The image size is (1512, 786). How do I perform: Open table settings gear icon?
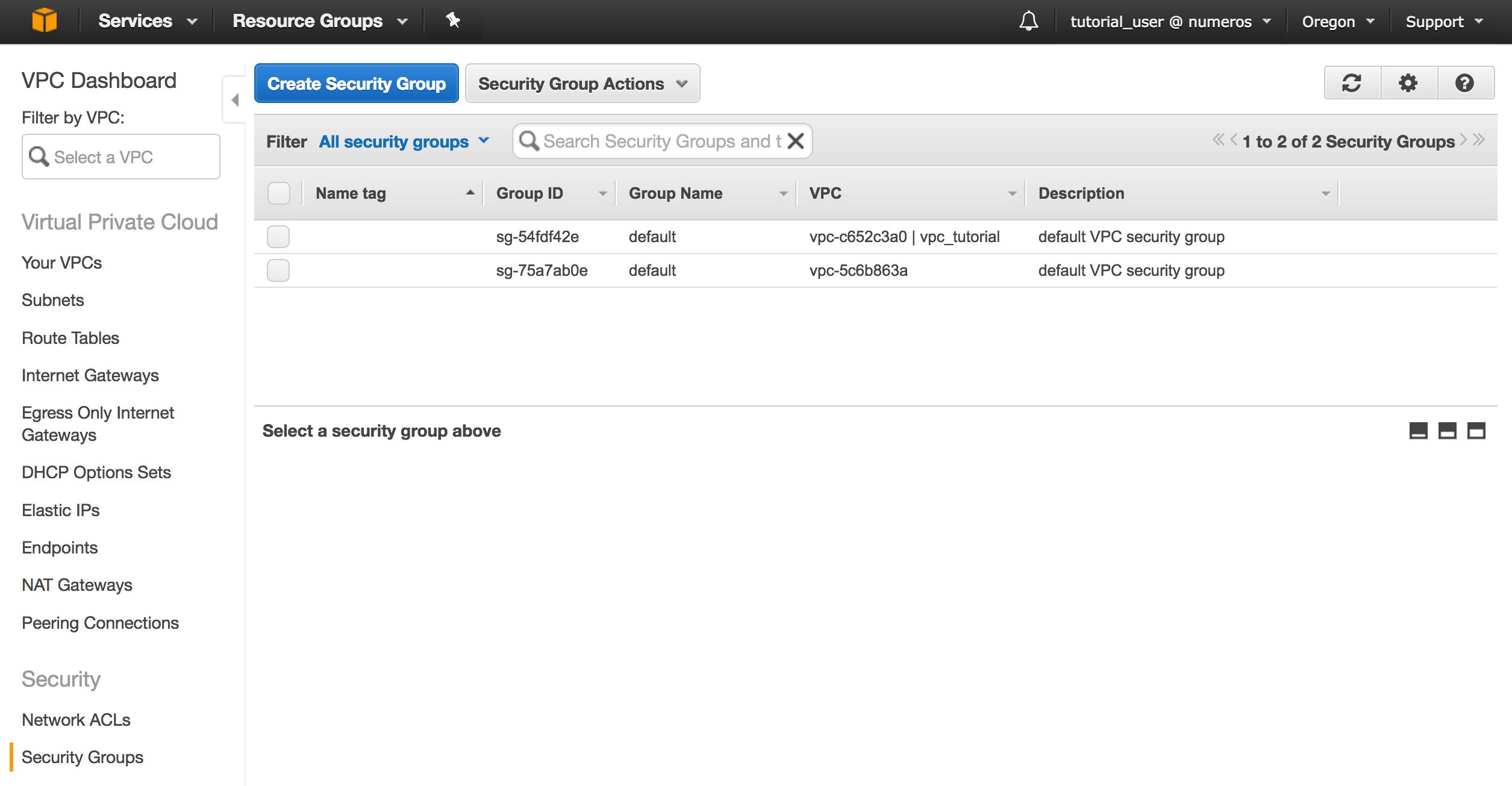(x=1408, y=83)
